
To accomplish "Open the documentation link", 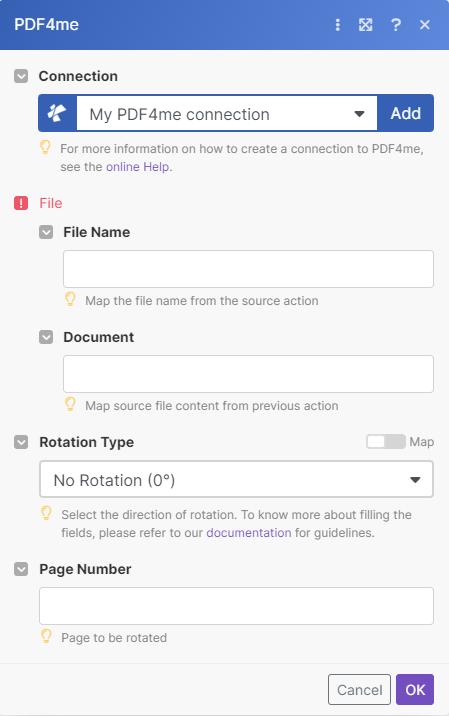I will [248, 532].
